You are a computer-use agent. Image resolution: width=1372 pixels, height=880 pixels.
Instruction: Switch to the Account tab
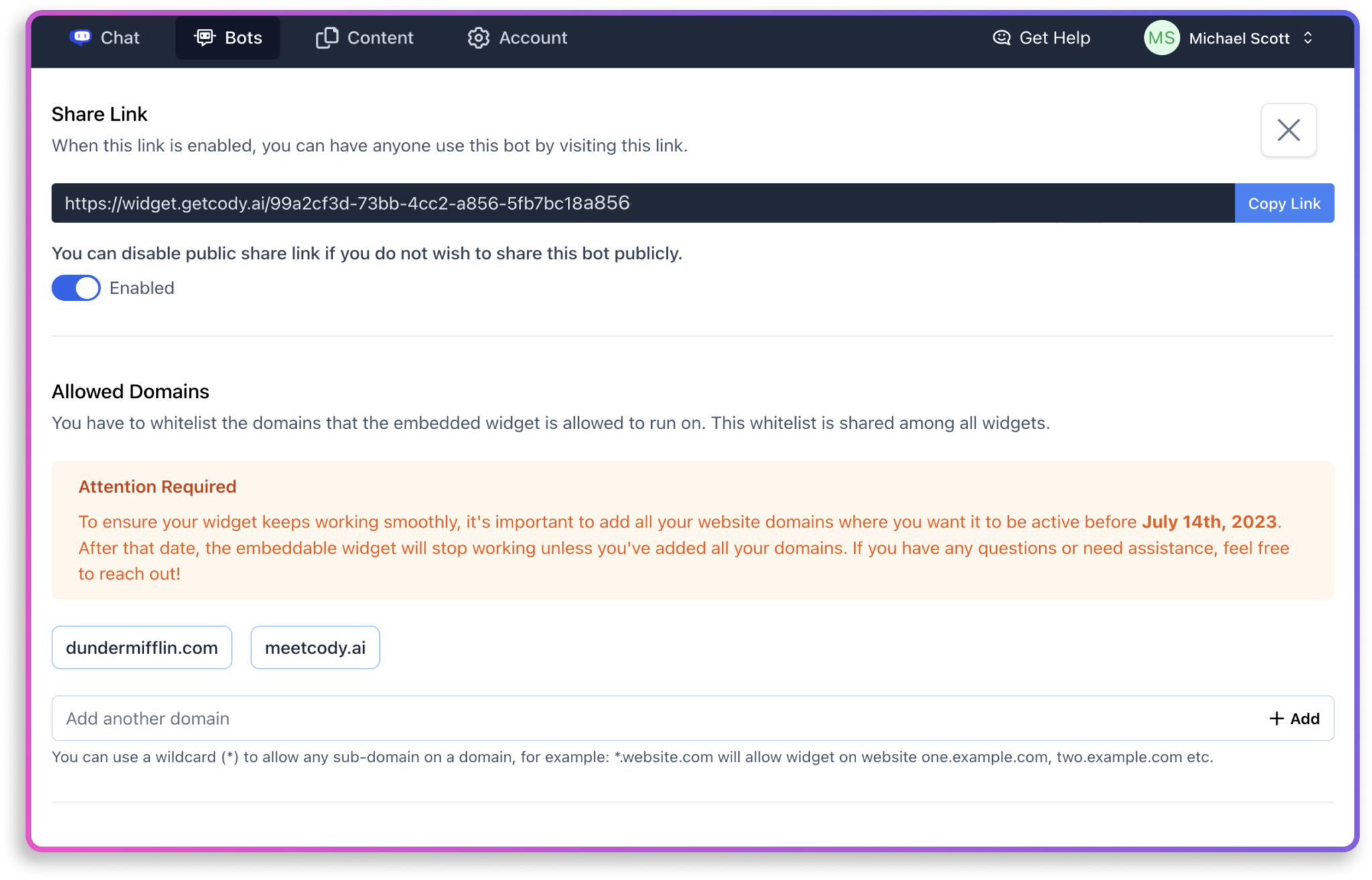pyautogui.click(x=533, y=38)
